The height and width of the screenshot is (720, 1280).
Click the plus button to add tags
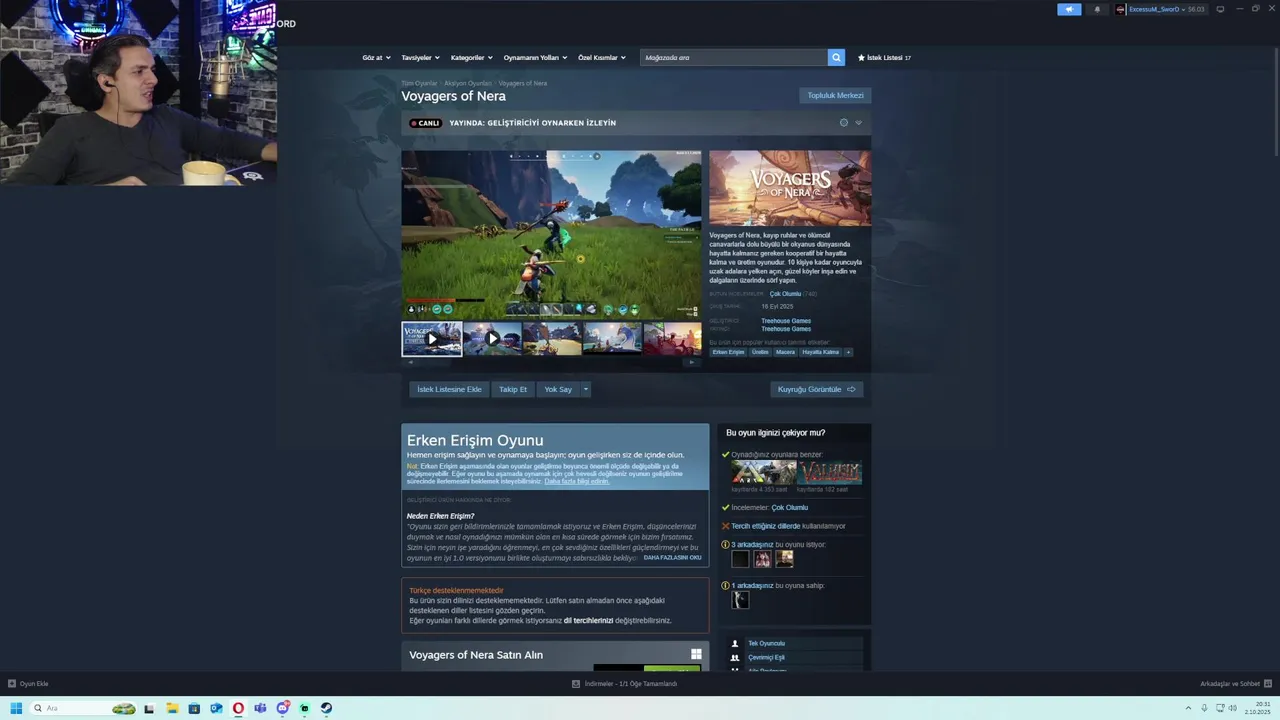tap(848, 352)
